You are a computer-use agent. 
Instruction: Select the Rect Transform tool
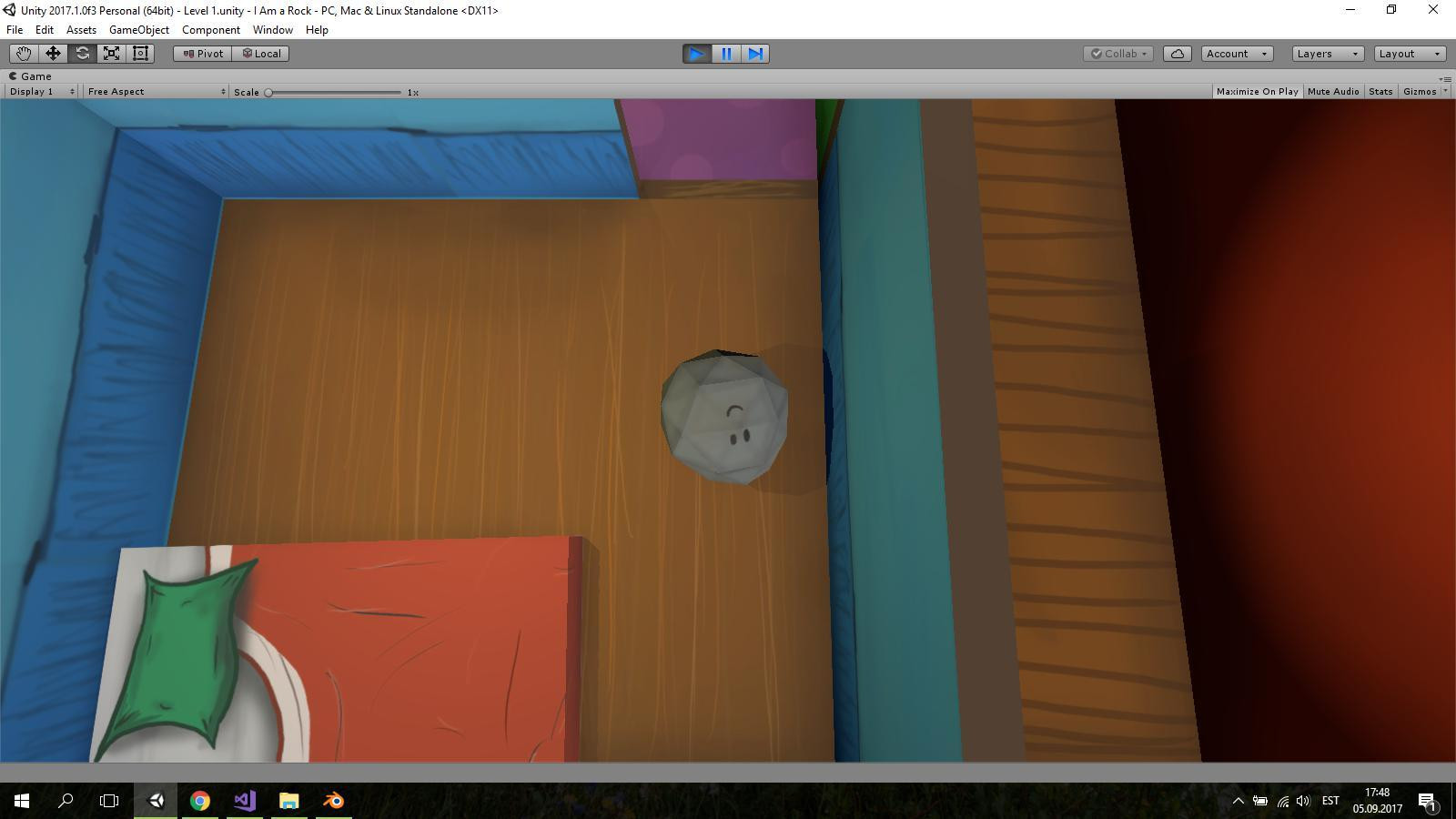click(x=140, y=54)
